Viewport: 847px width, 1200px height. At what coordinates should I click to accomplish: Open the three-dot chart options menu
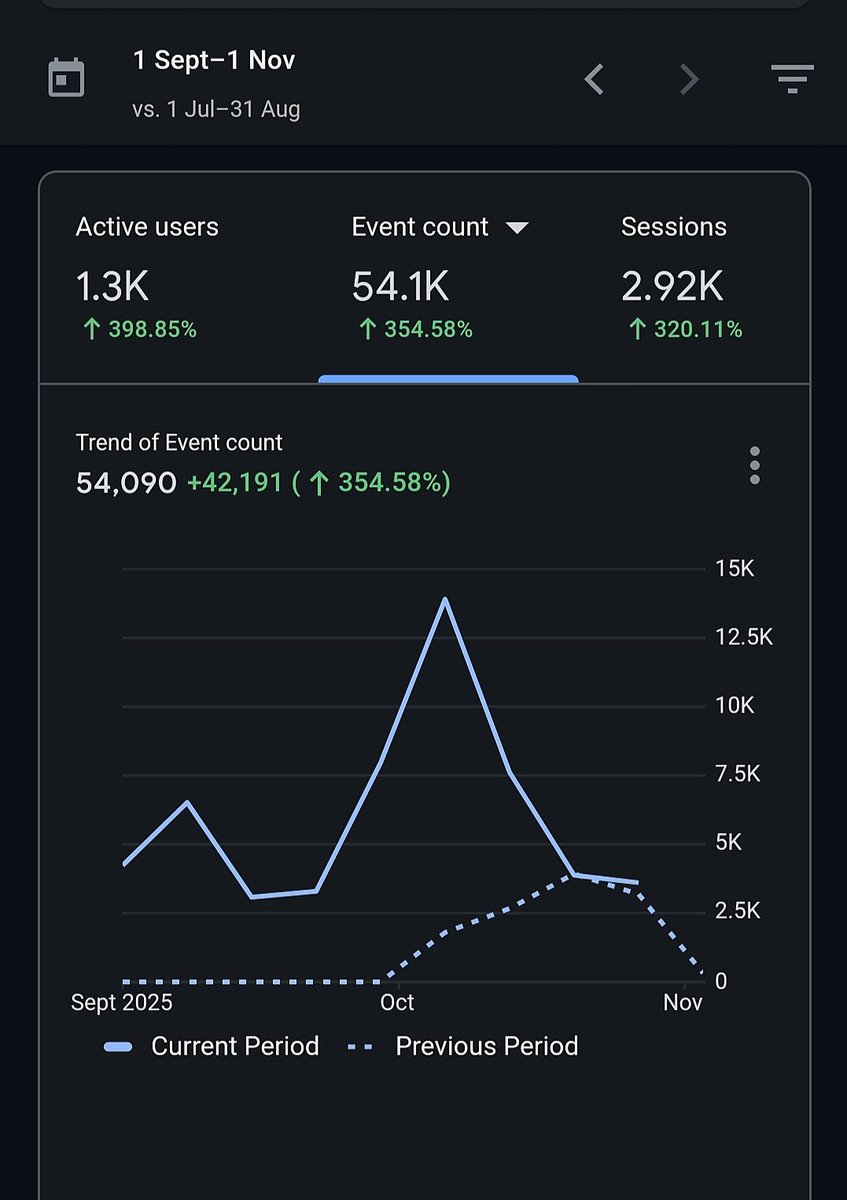(x=754, y=466)
